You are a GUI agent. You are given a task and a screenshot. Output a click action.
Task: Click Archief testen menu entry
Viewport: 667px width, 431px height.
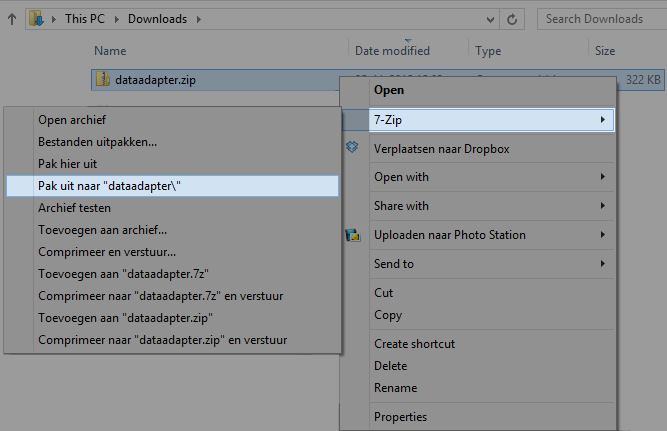74,208
